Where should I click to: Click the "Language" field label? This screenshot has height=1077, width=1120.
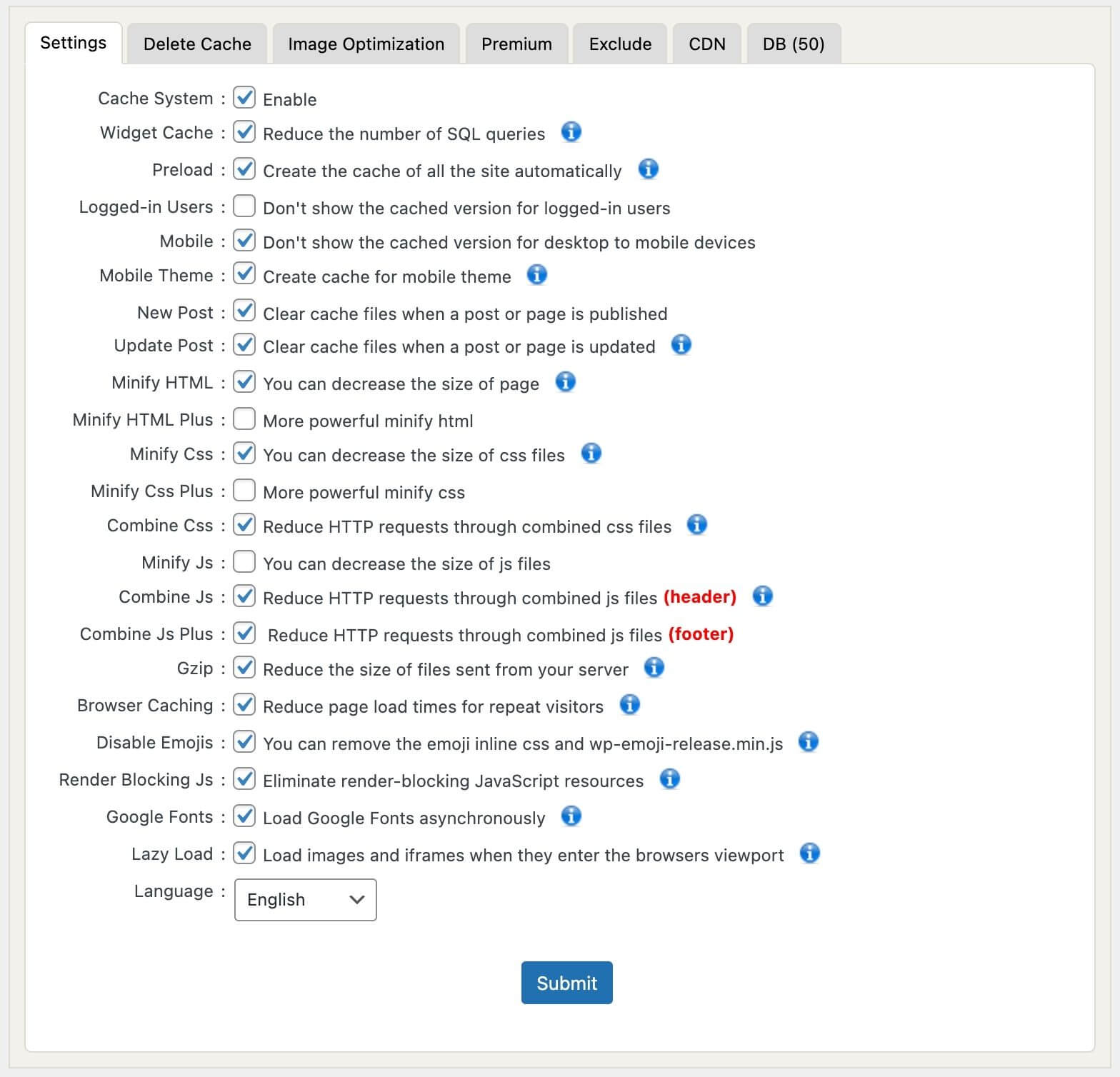174,891
